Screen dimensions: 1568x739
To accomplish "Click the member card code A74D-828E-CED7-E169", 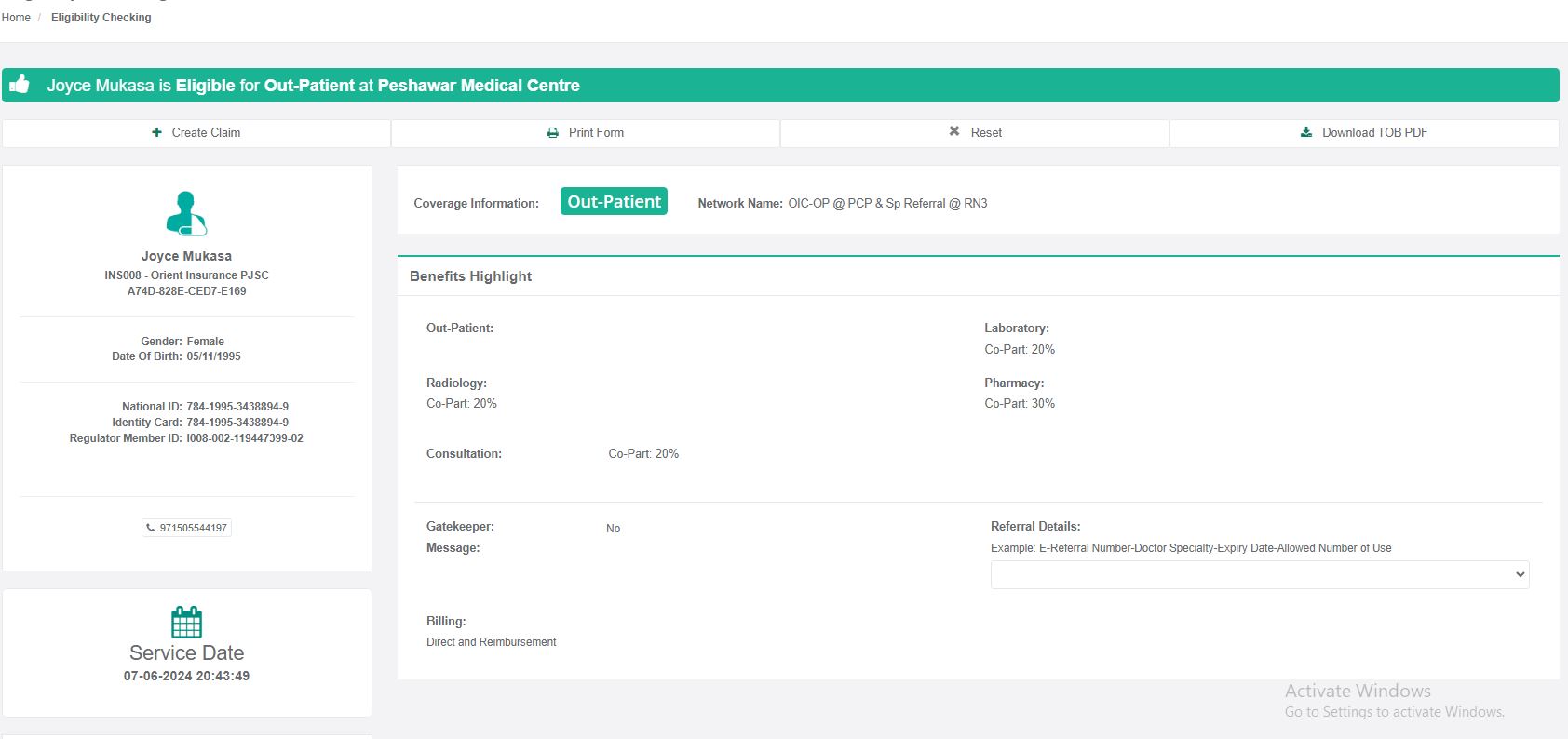I will coord(186,291).
